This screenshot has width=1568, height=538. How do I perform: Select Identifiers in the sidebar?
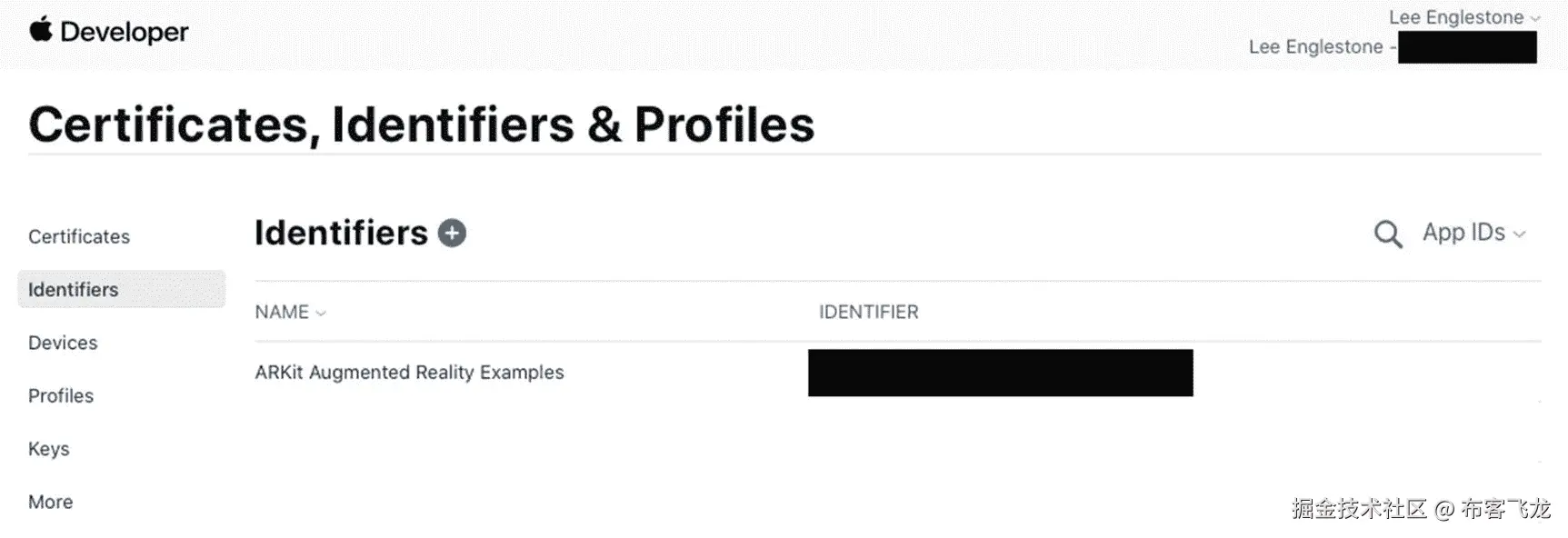tap(122, 290)
